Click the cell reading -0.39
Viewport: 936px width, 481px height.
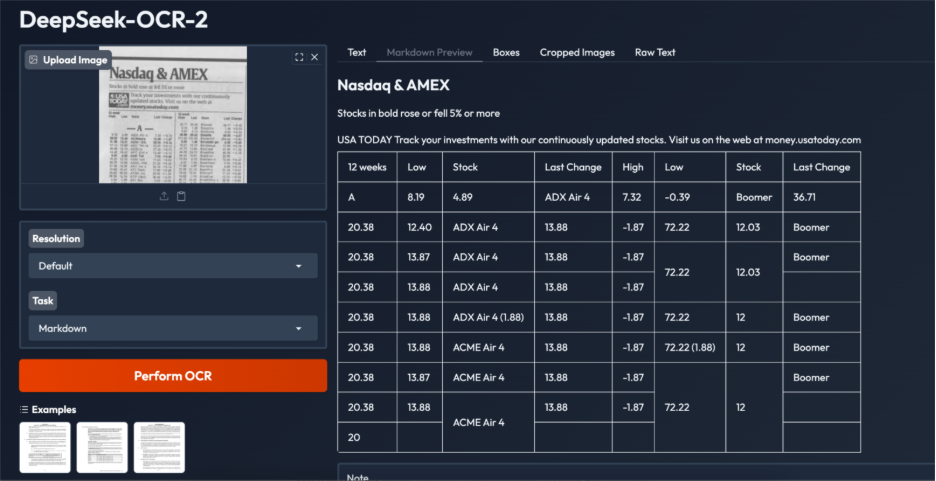point(690,197)
